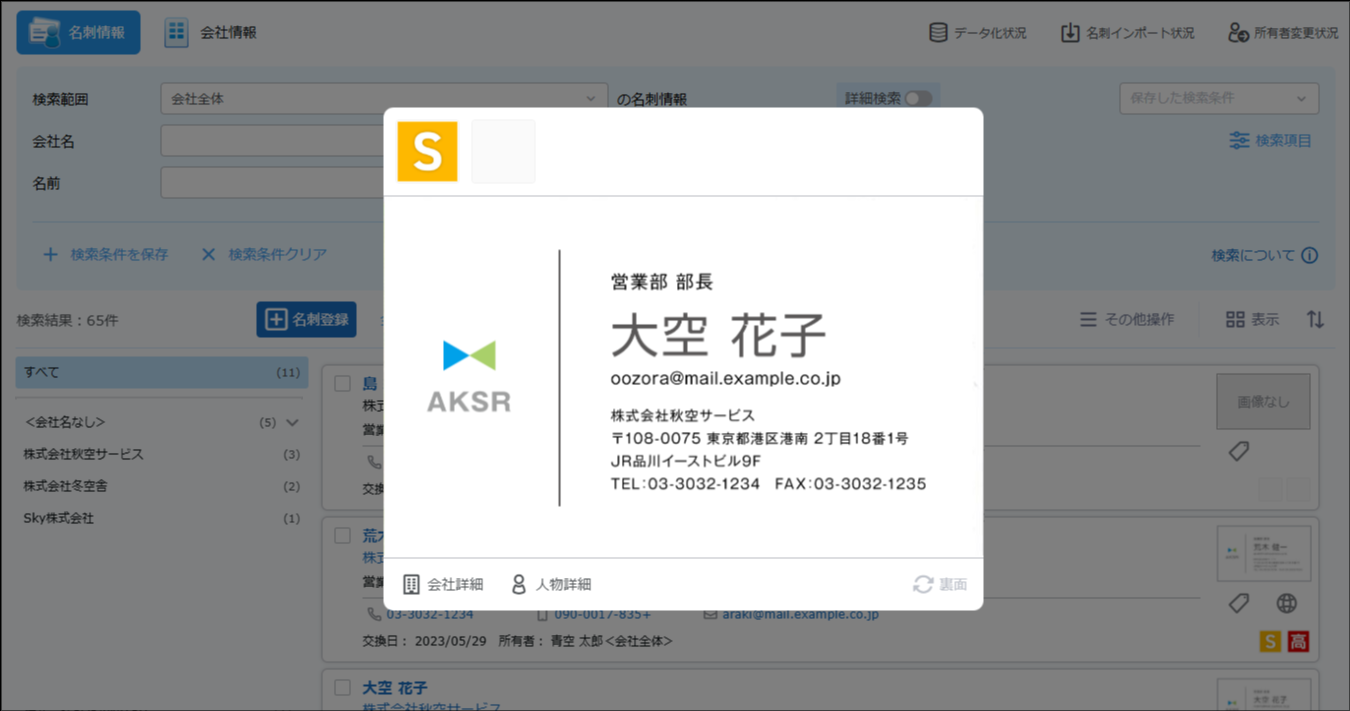Switch to the 会社情報 tab

[x=211, y=33]
